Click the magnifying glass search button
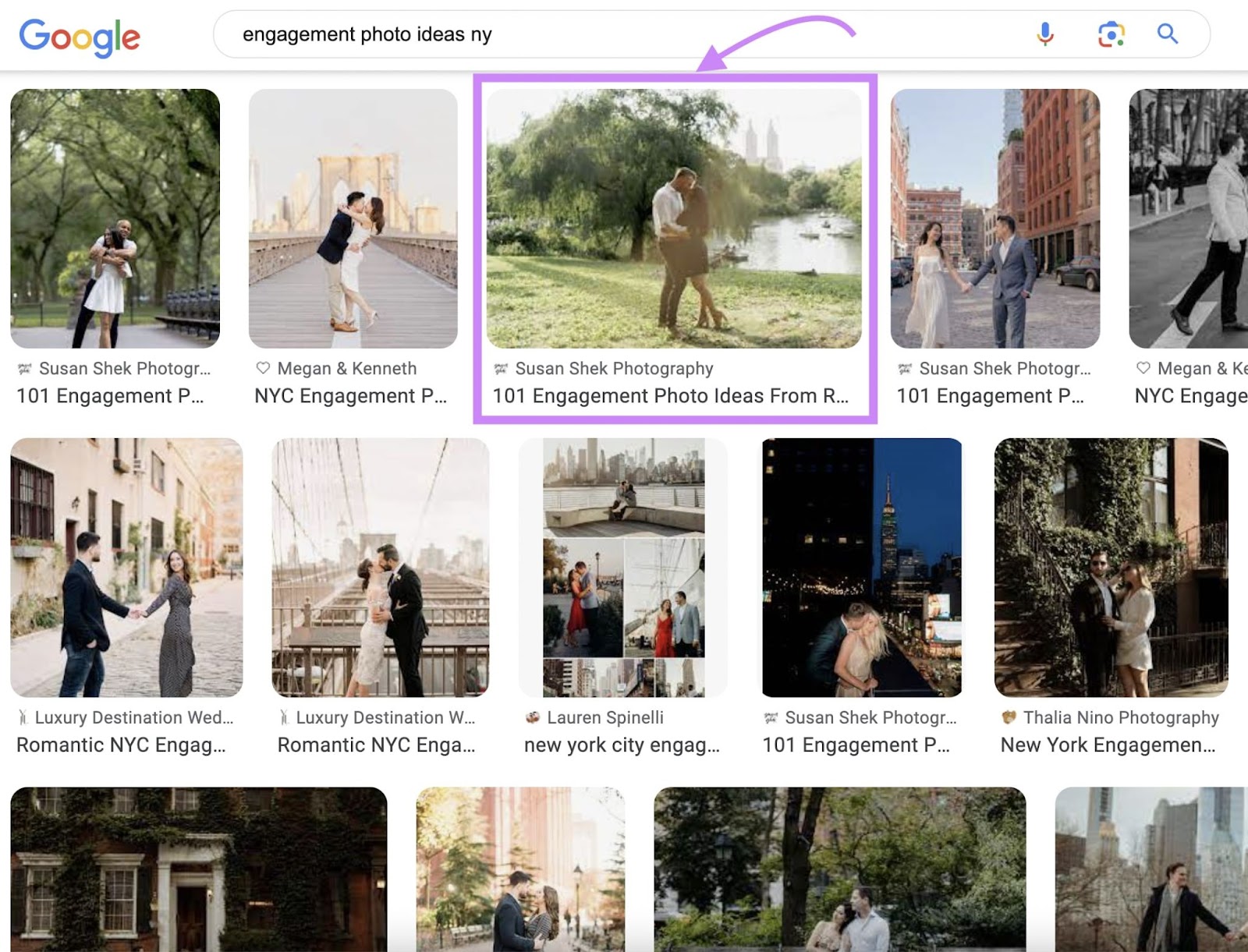This screenshot has height=952, width=1248. 1167,34
